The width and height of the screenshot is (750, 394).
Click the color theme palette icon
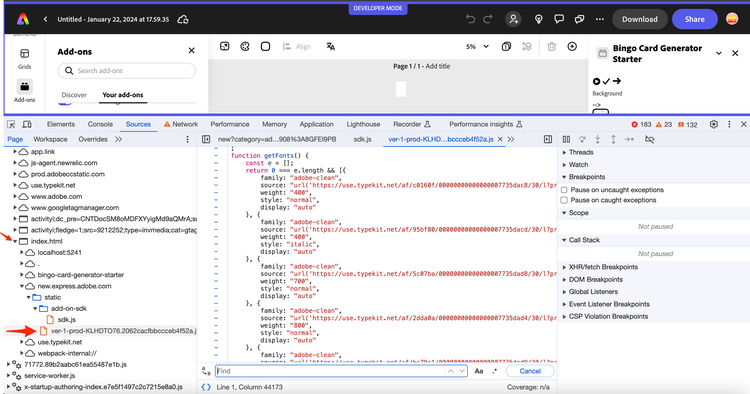pyautogui.click(x=245, y=46)
